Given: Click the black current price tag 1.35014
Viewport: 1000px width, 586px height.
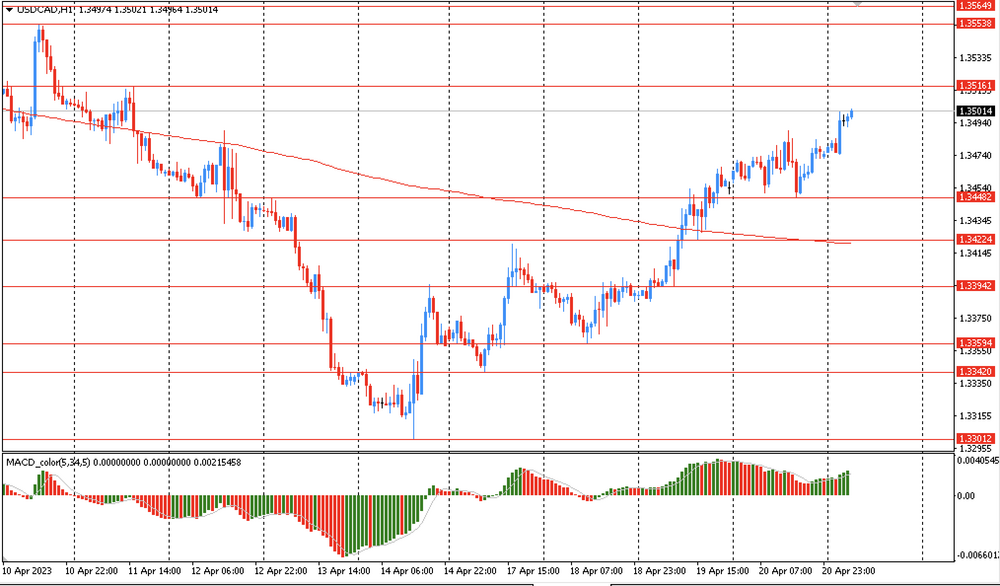Looking at the screenshot, I should pyautogui.click(x=974, y=111).
